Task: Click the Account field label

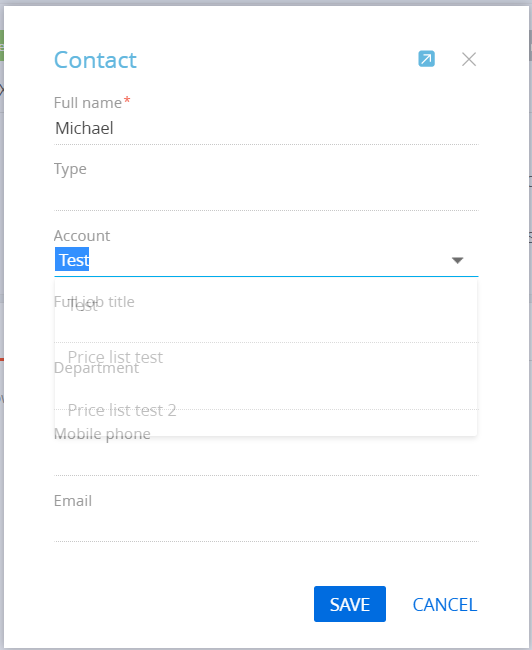Action: (x=82, y=235)
